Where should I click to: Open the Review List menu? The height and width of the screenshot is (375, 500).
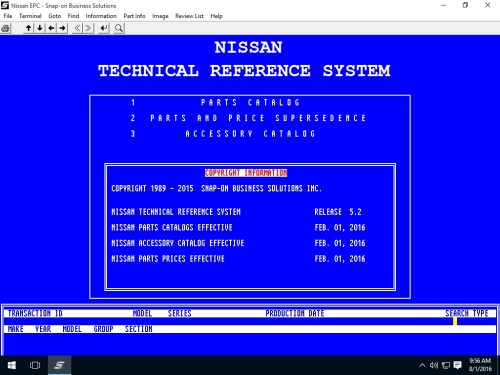pyautogui.click(x=189, y=16)
